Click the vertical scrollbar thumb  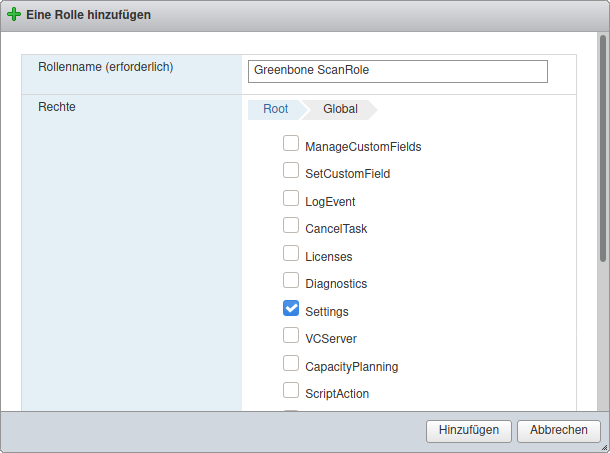point(603,150)
